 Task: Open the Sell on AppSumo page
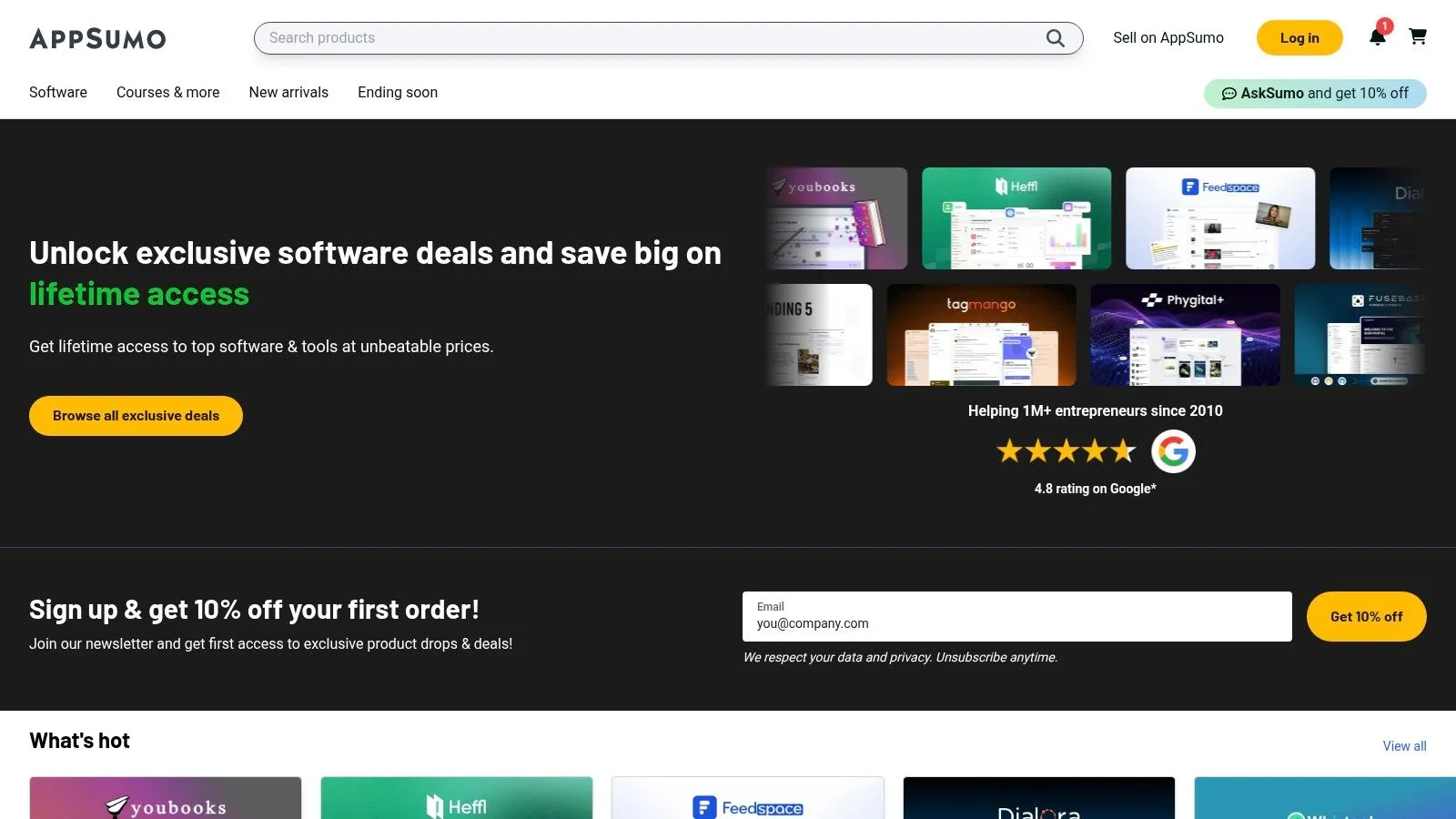[1168, 37]
